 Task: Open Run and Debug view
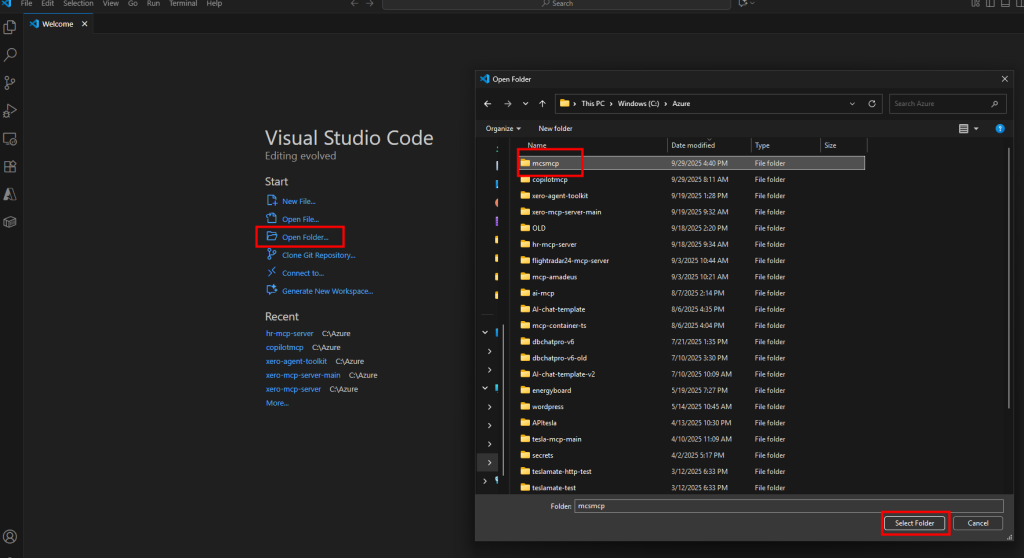(x=11, y=111)
